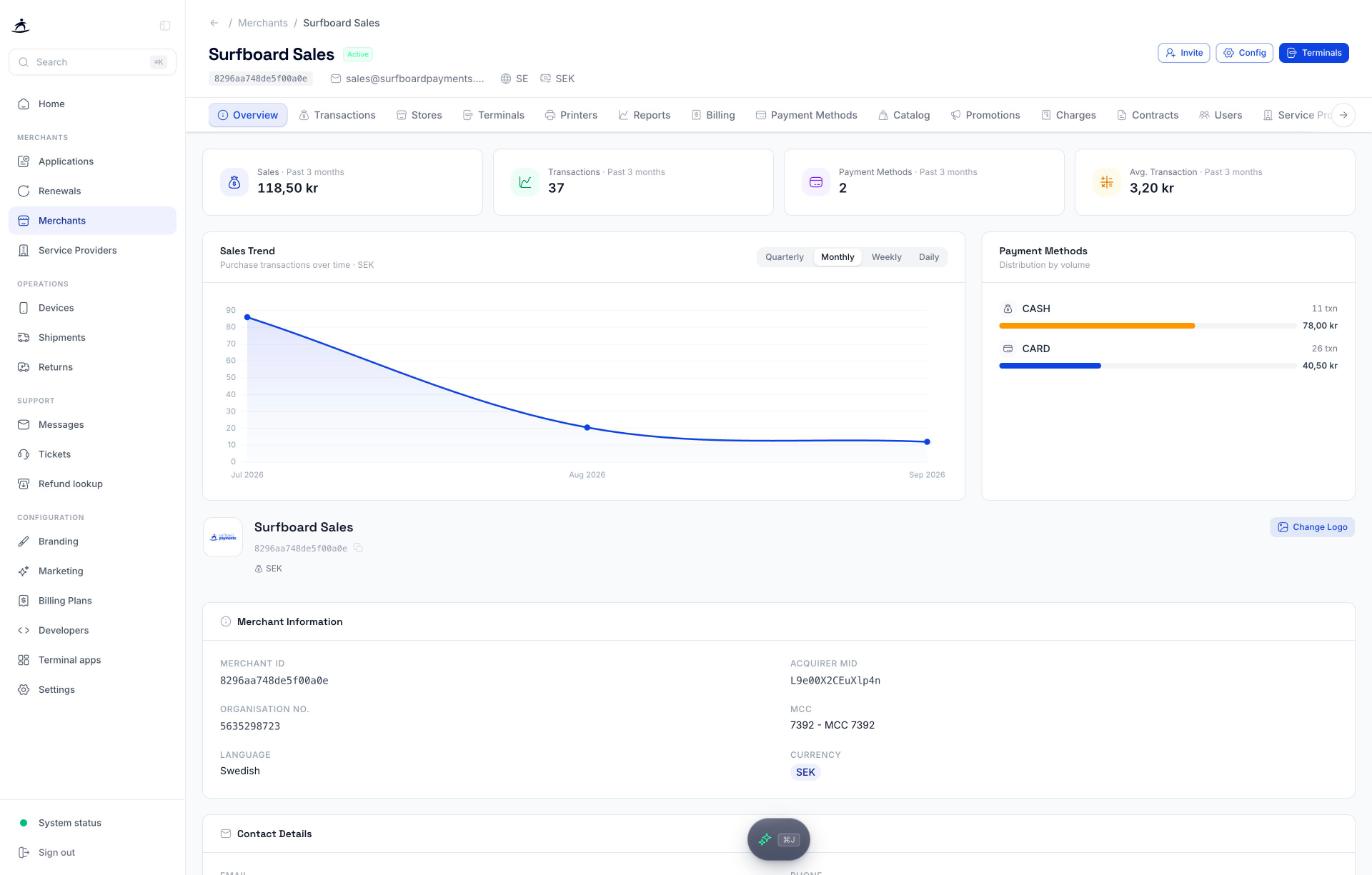
Task: Click the Surfboard logo icon in sidebar header
Action: [x=22, y=26]
